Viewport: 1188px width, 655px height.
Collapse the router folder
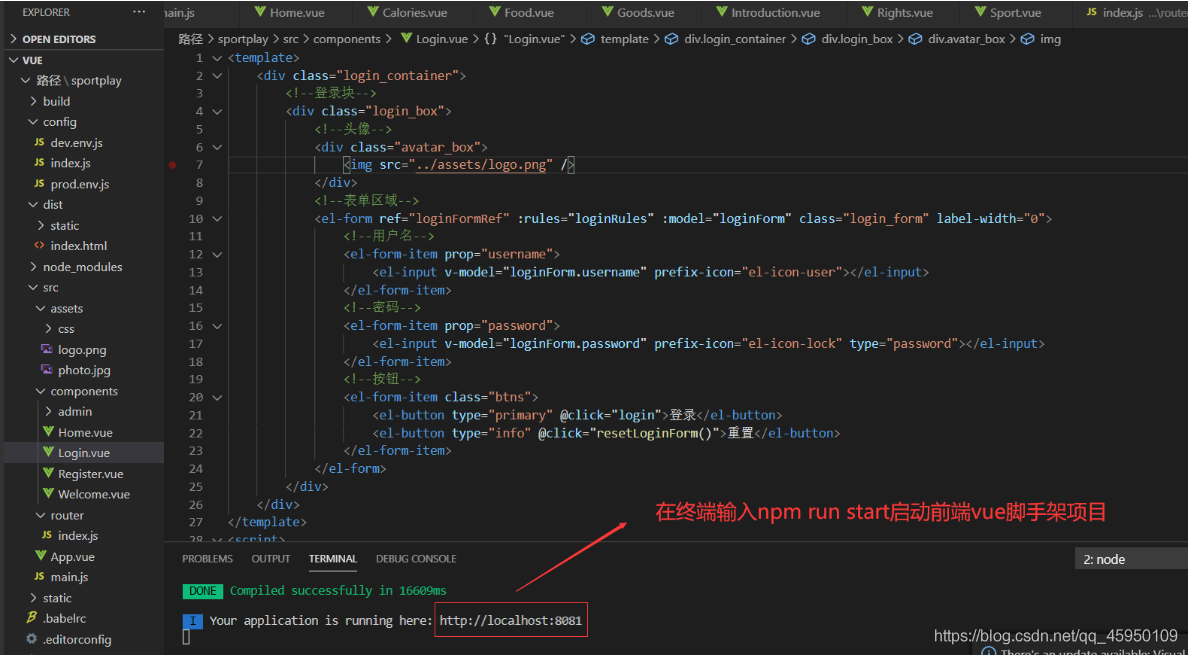pos(41,515)
